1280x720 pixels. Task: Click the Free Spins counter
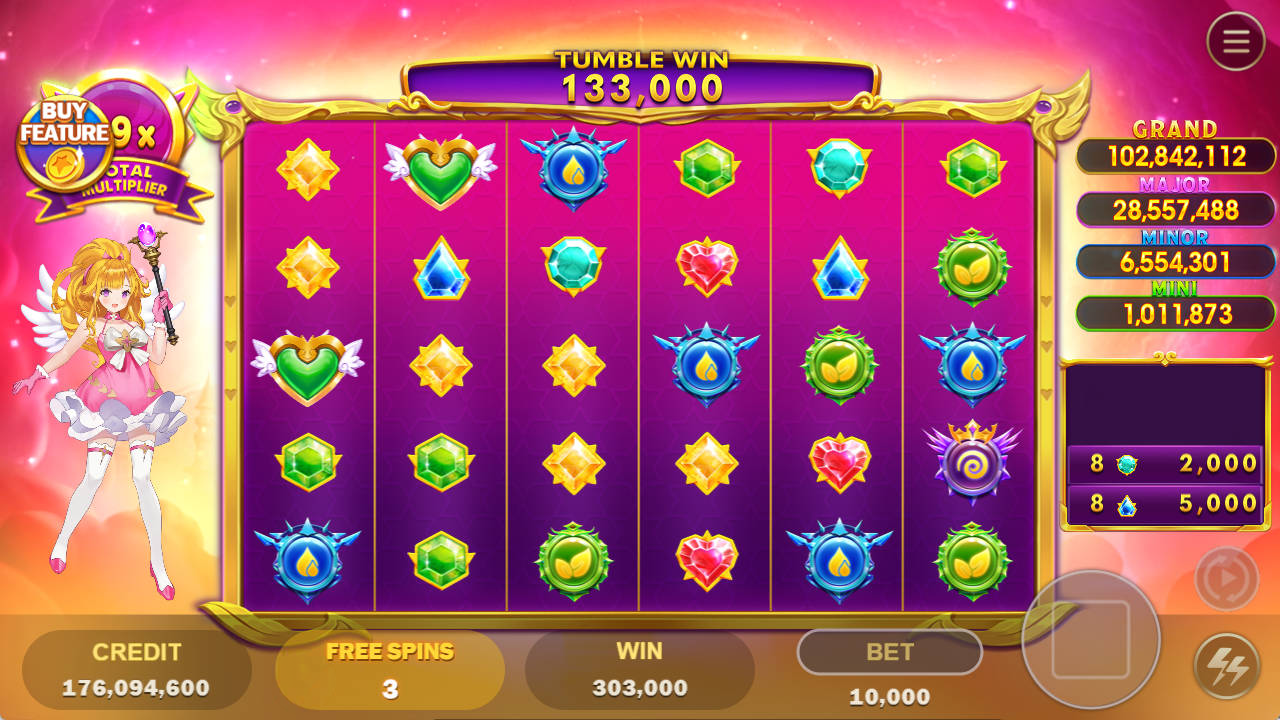tap(390, 670)
